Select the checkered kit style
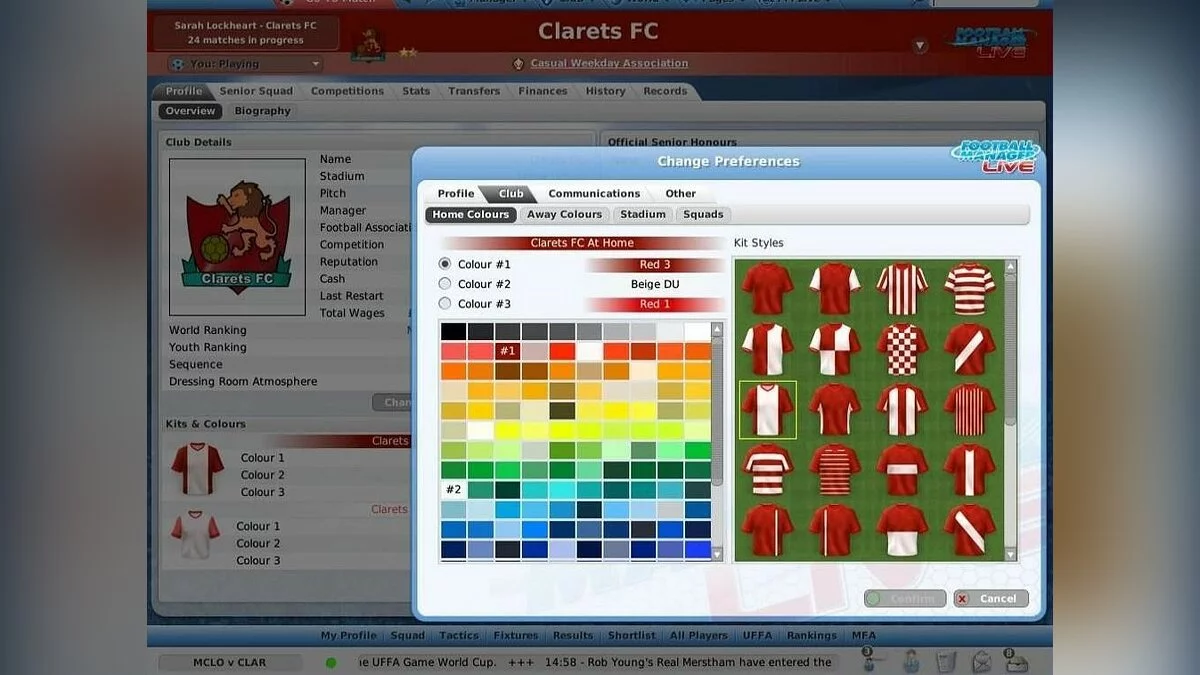This screenshot has height=675, width=1200. tap(902, 349)
